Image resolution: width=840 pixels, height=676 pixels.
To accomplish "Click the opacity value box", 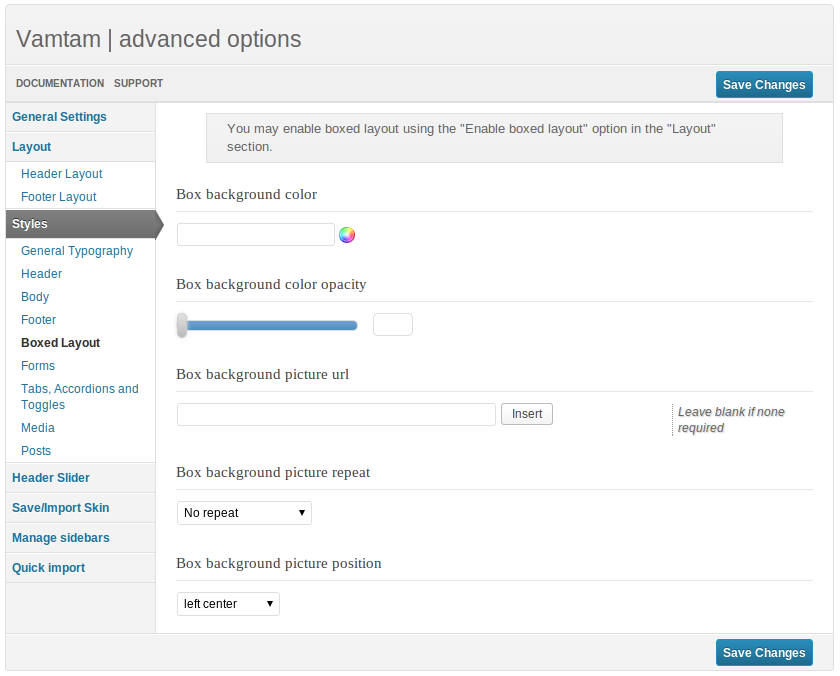I will pyautogui.click(x=393, y=325).
